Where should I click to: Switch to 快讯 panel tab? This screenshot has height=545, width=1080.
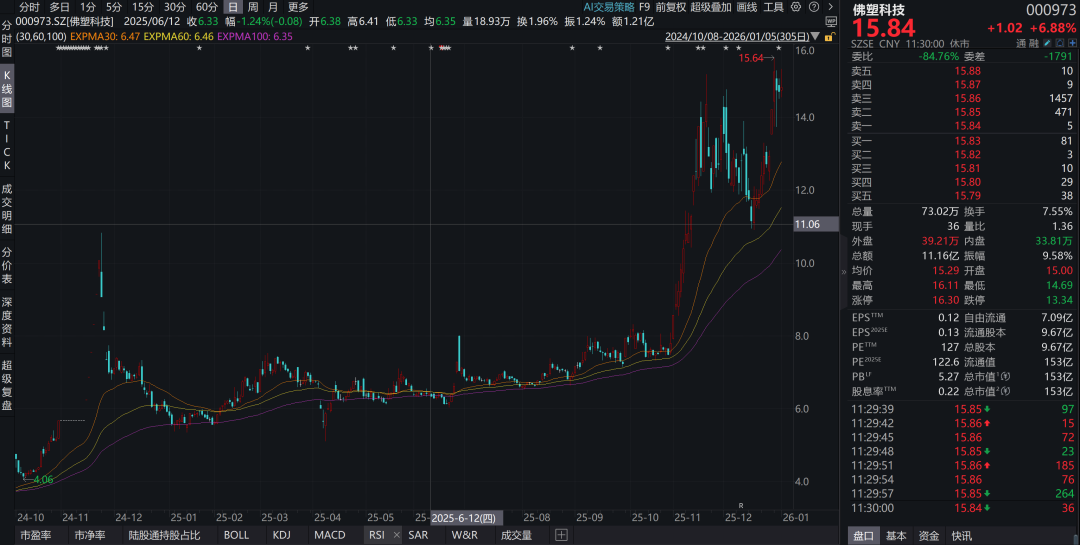click(x=962, y=535)
